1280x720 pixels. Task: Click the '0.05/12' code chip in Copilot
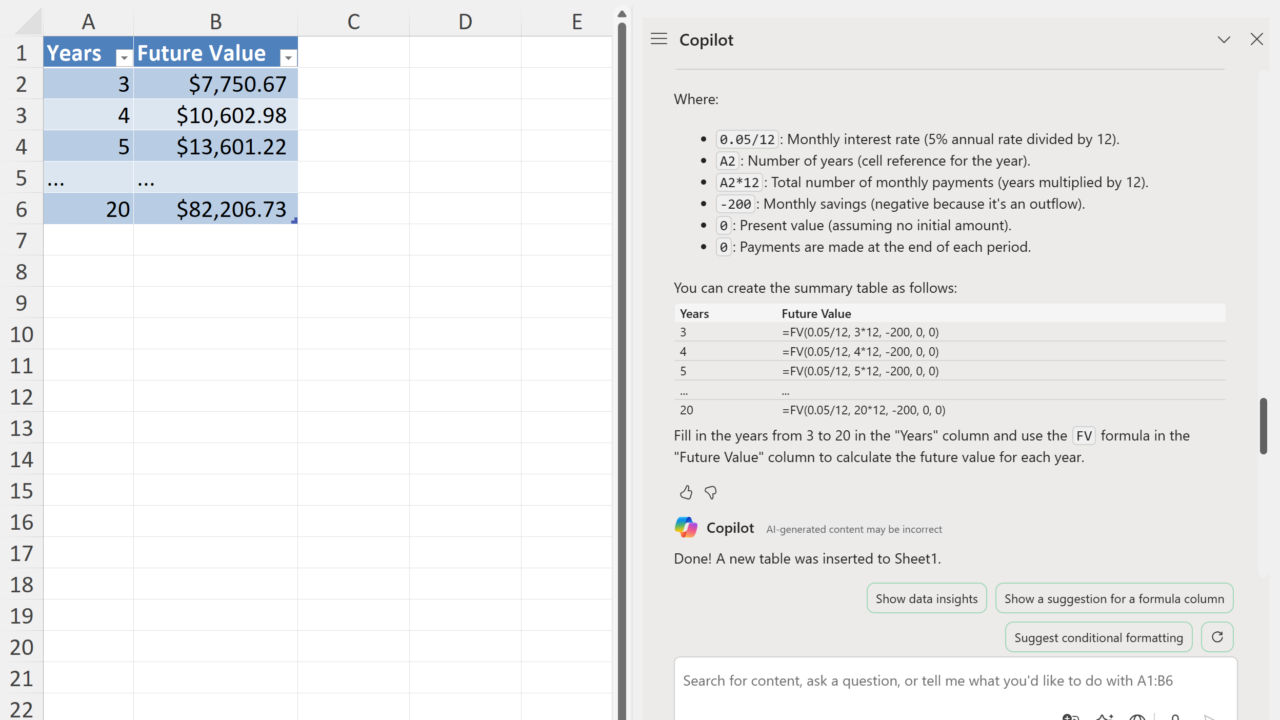(747, 139)
